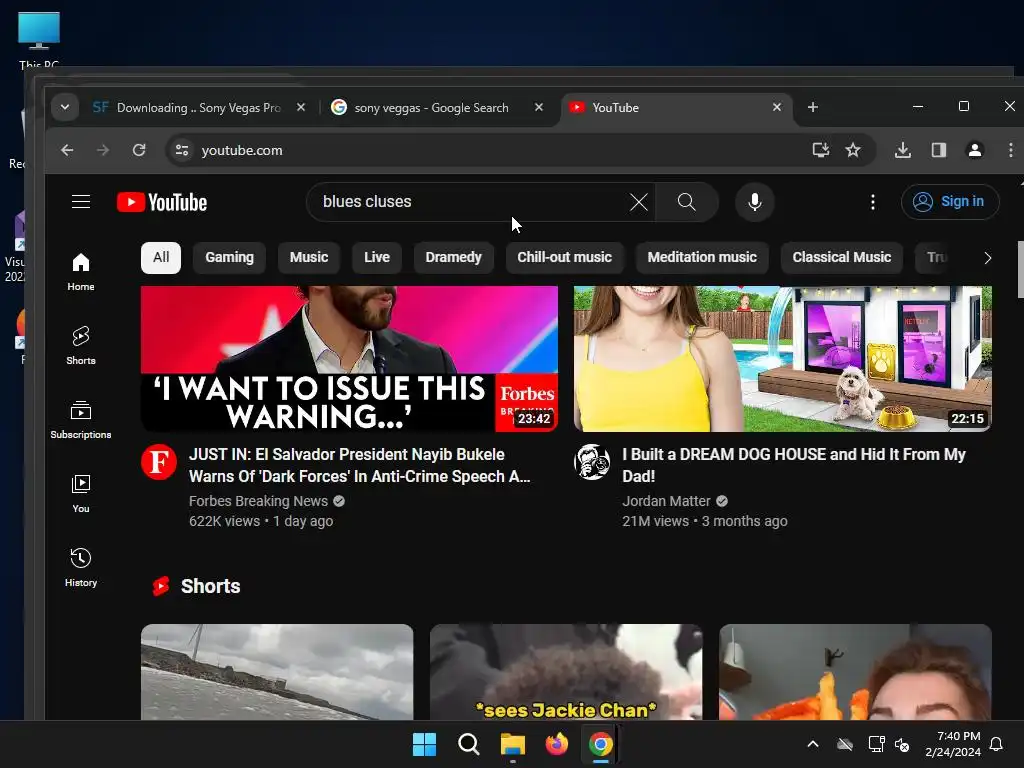The height and width of the screenshot is (768, 1024).
Task: Expand the Chrome tab search dropdown
Action: pyautogui.click(x=65, y=107)
